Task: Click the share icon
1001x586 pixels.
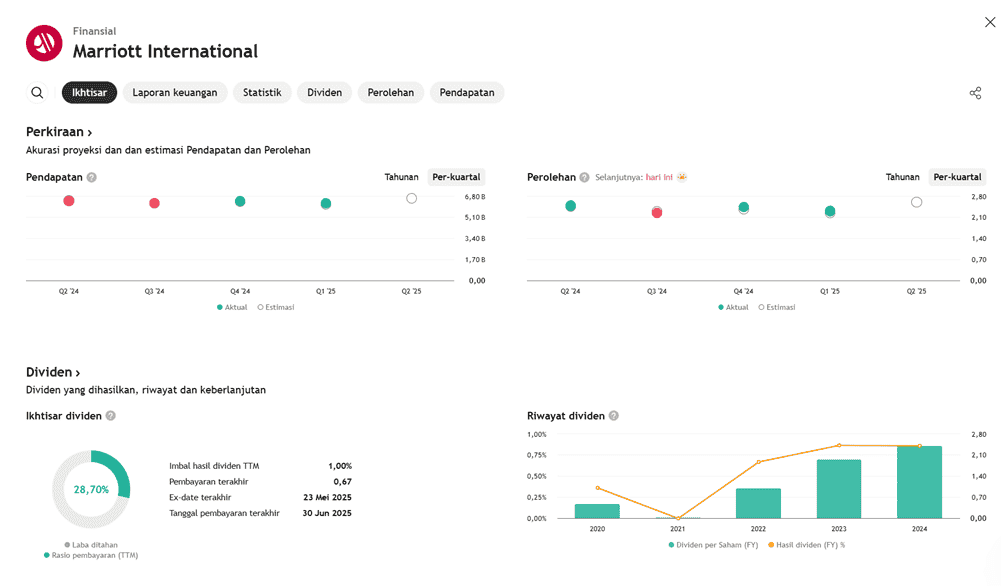Action: point(975,93)
